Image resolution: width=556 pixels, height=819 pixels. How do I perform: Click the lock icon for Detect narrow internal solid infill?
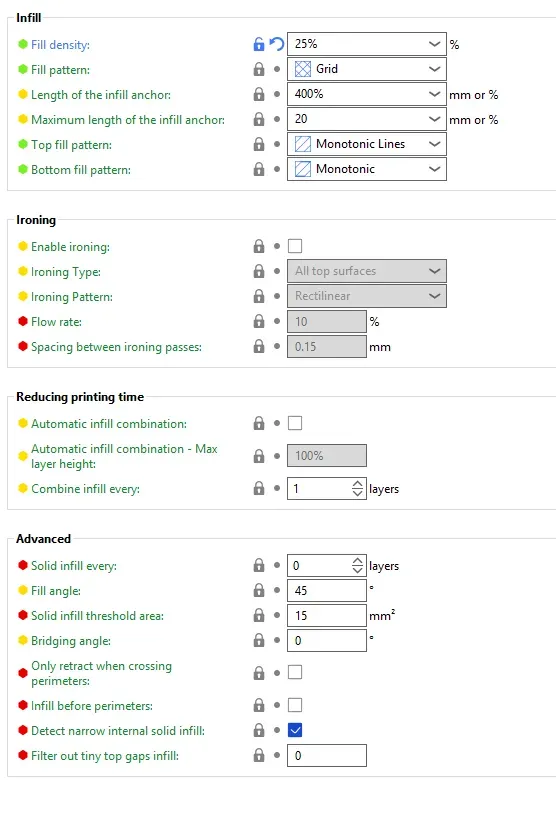259,730
